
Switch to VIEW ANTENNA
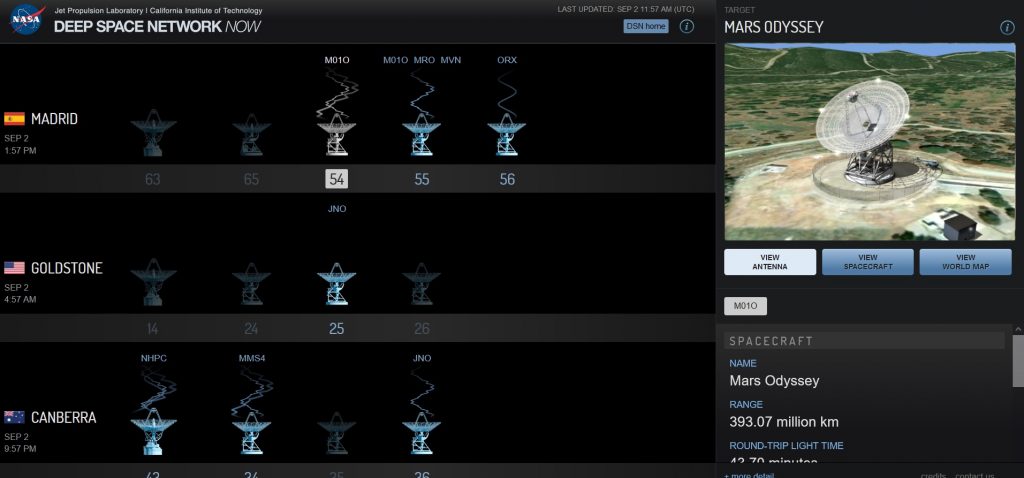point(770,262)
